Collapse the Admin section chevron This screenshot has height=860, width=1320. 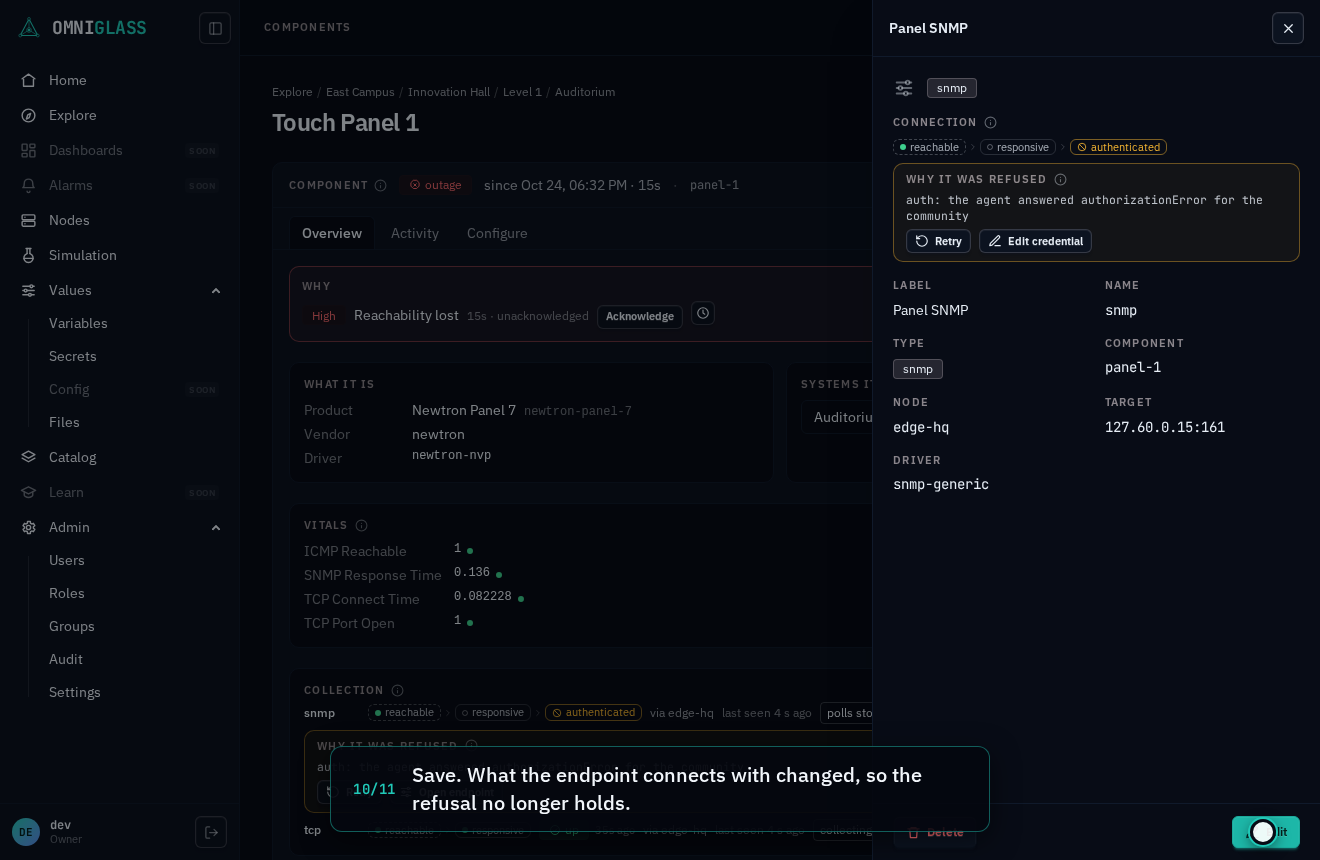(x=216, y=527)
